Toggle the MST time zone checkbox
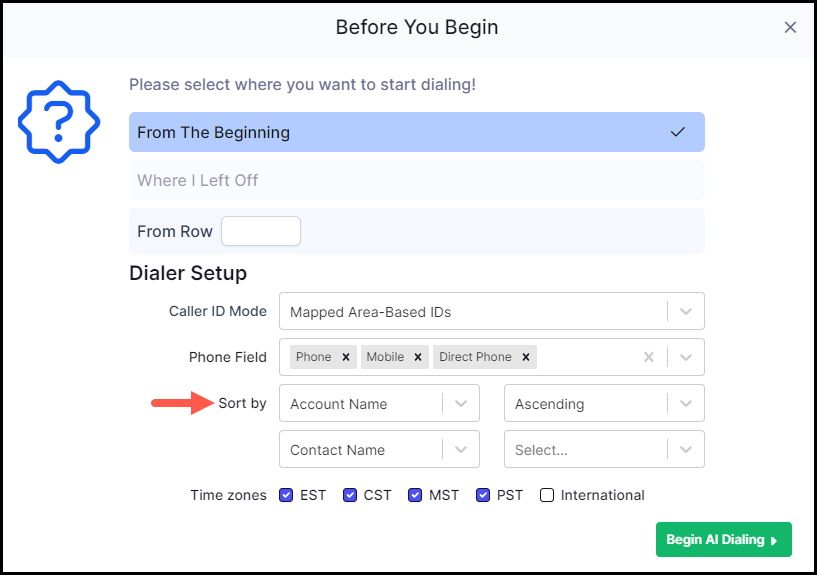The width and height of the screenshot is (817, 575). point(415,495)
